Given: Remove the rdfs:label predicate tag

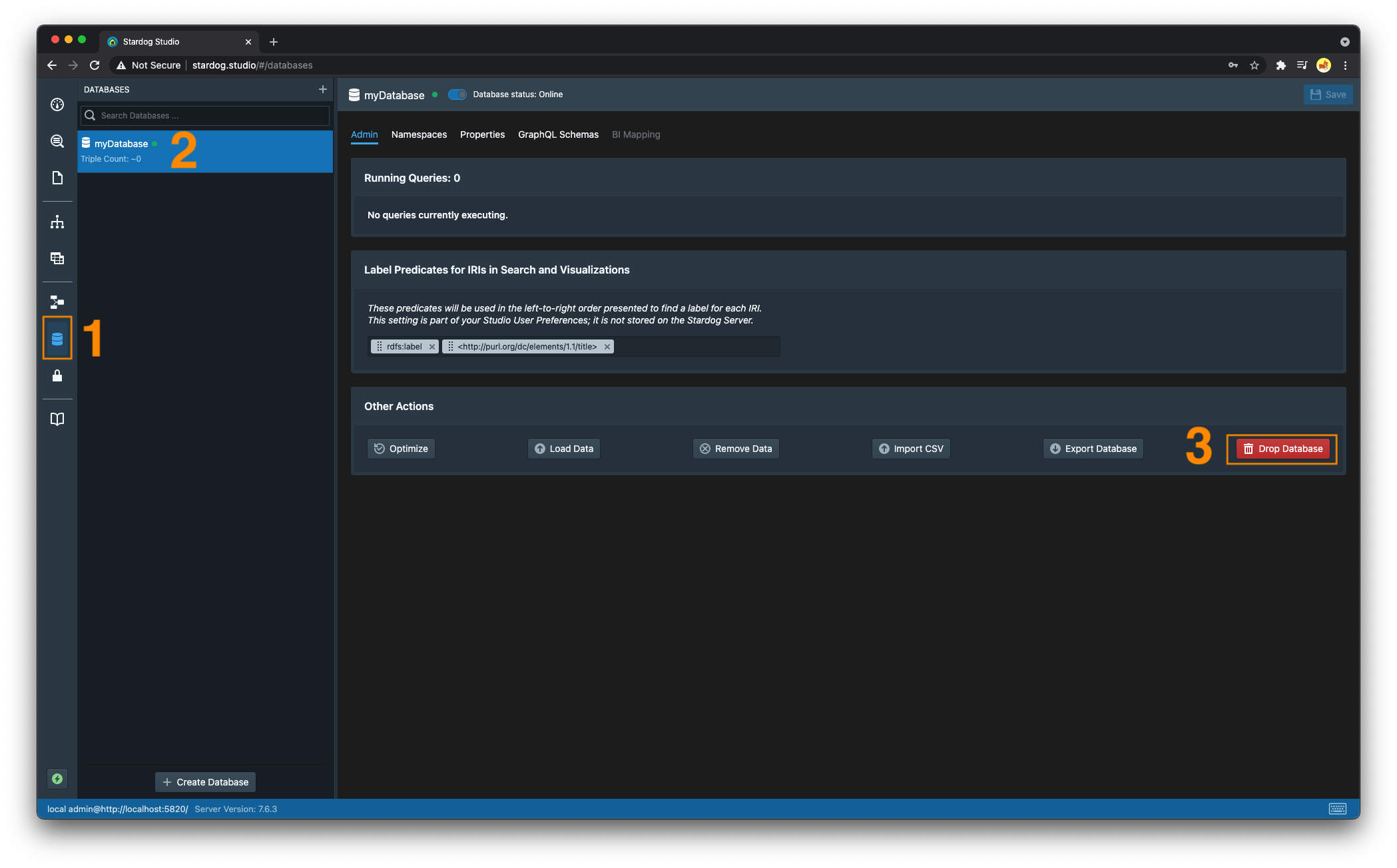Looking at the screenshot, I should [432, 347].
